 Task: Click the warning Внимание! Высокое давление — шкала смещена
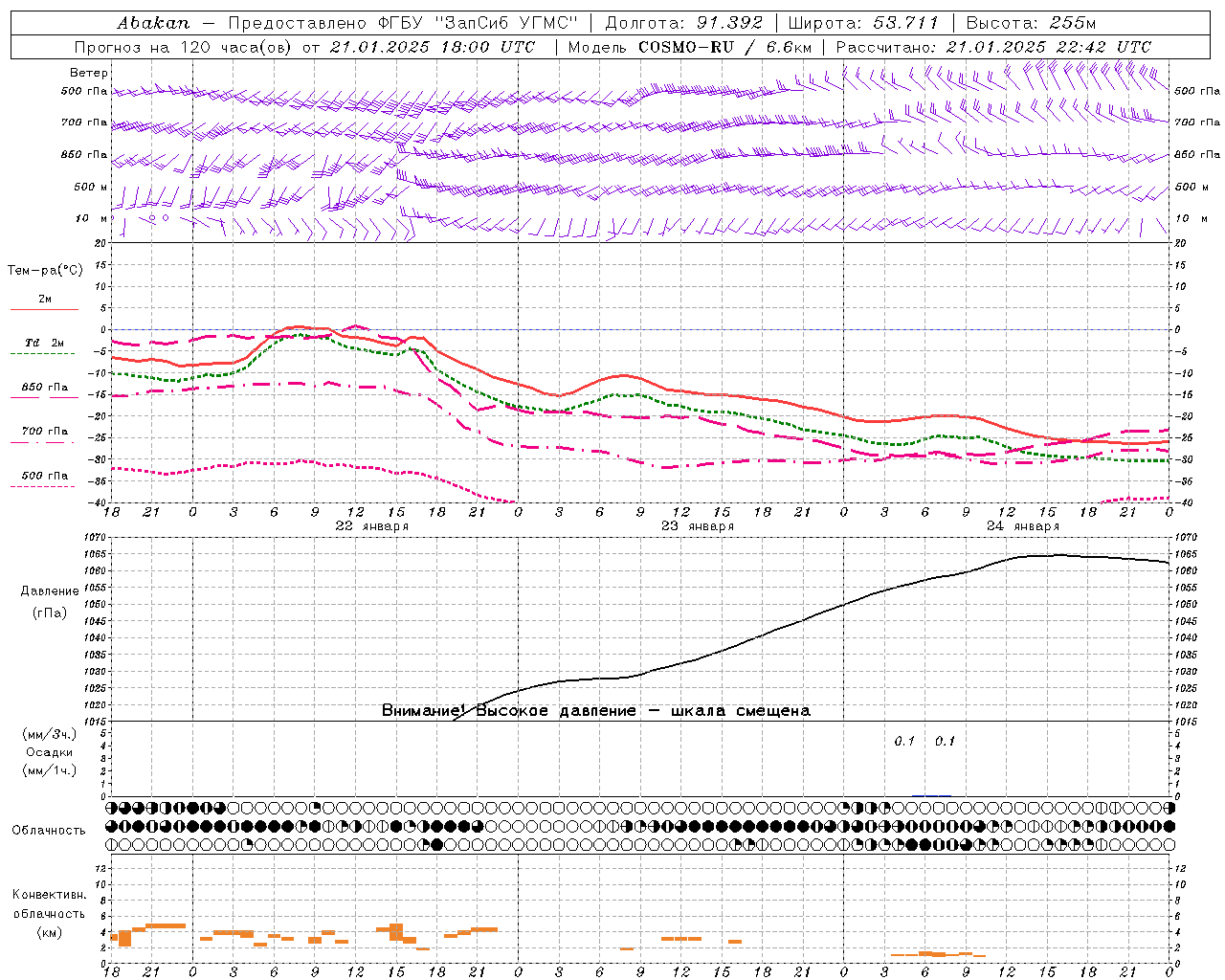pos(595,710)
